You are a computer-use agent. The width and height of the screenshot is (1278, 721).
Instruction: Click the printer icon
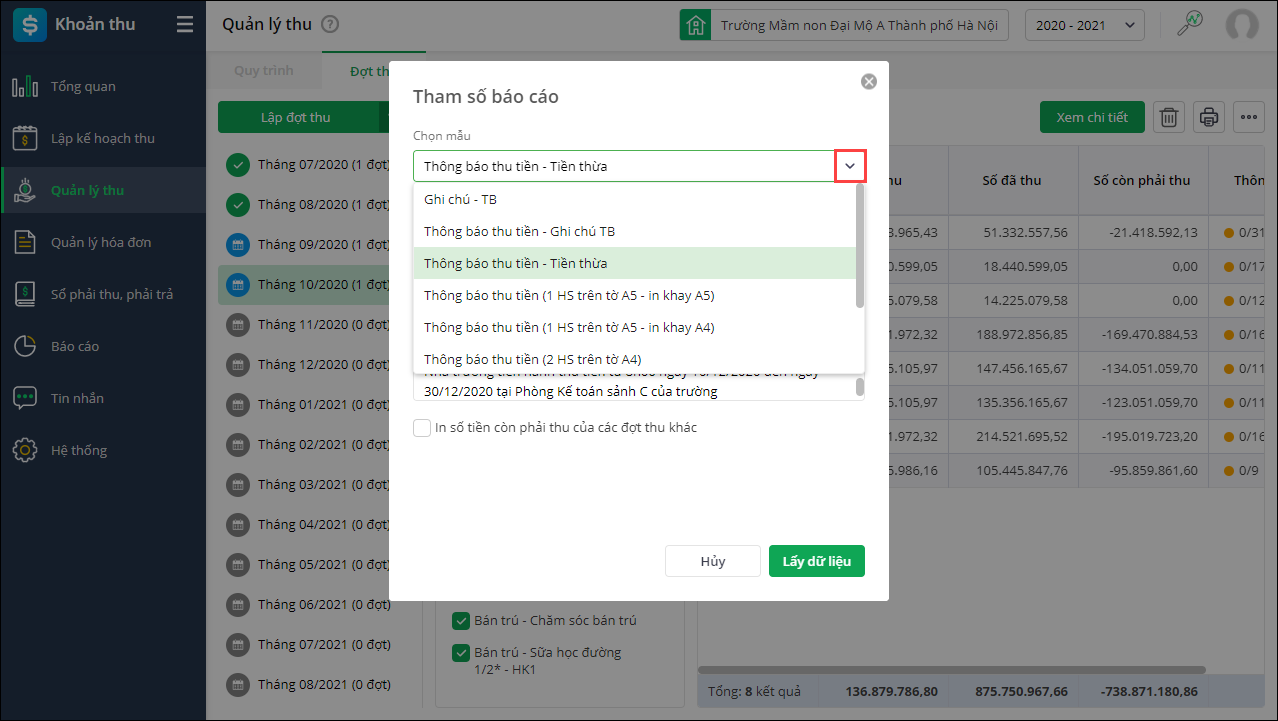click(1209, 117)
